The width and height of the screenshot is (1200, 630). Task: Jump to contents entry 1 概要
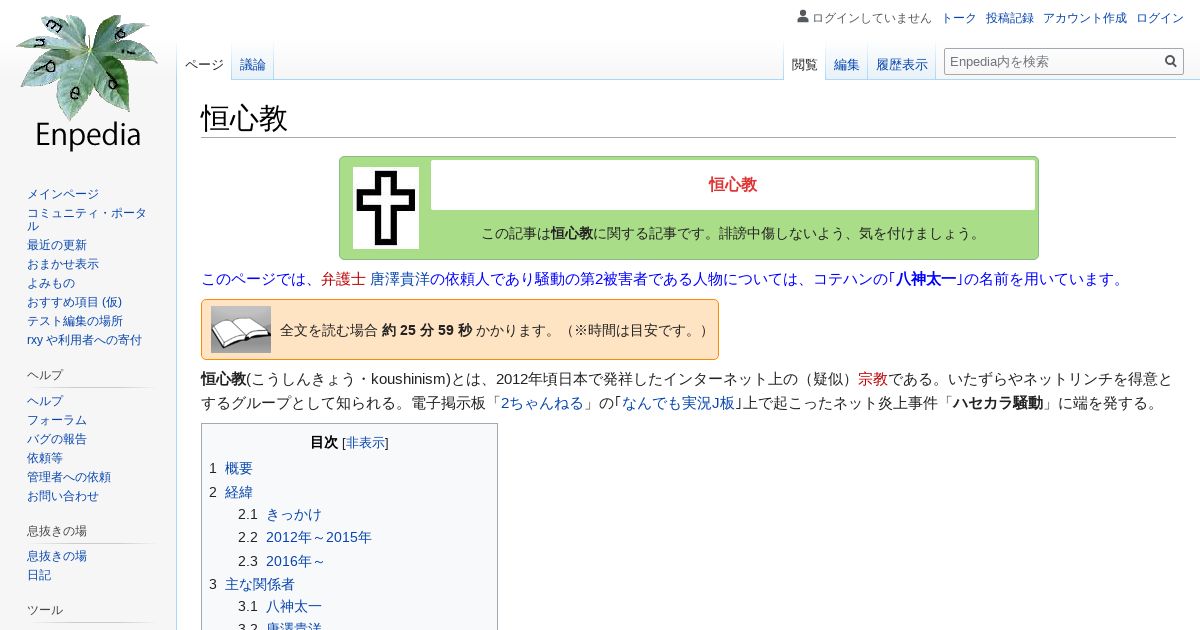point(231,468)
